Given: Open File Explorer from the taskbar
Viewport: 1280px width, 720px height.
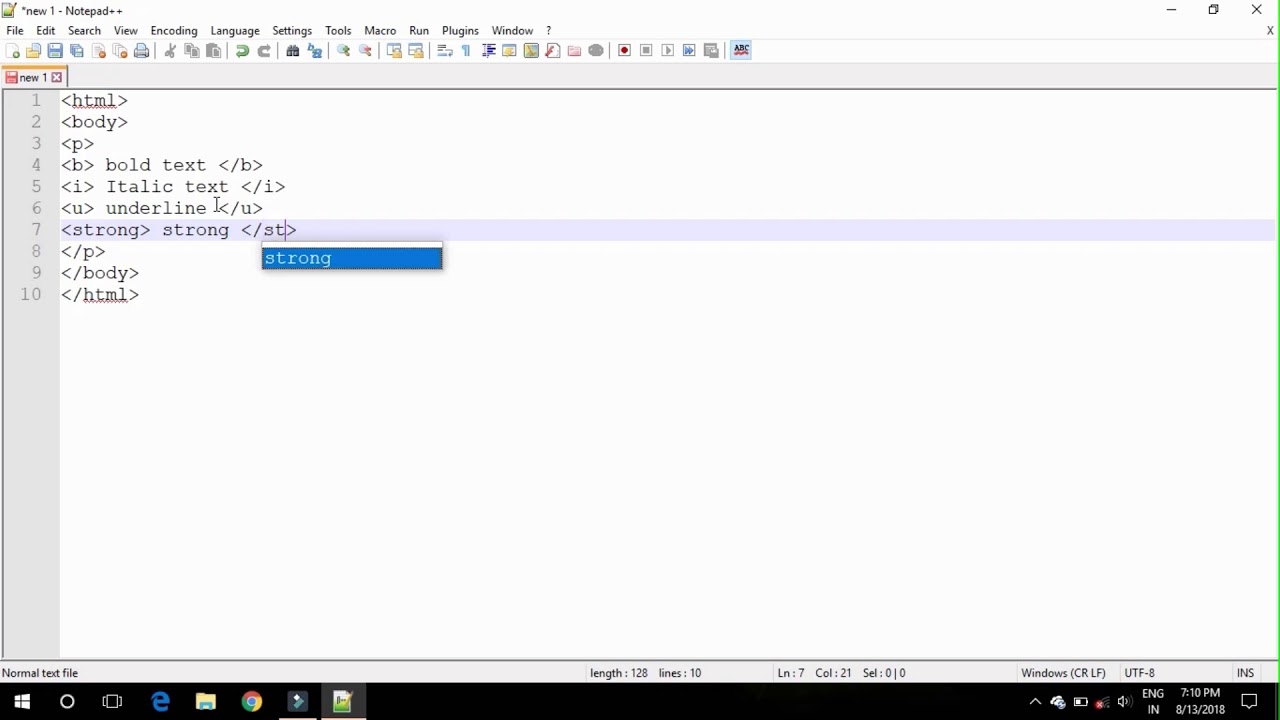Looking at the screenshot, I should tap(205, 702).
